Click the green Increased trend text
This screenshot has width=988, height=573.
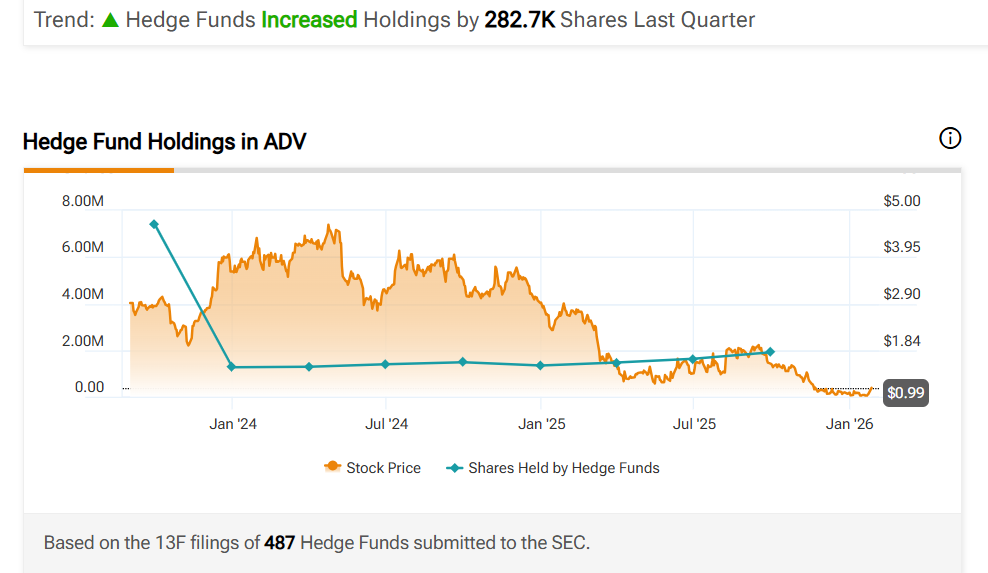[309, 20]
